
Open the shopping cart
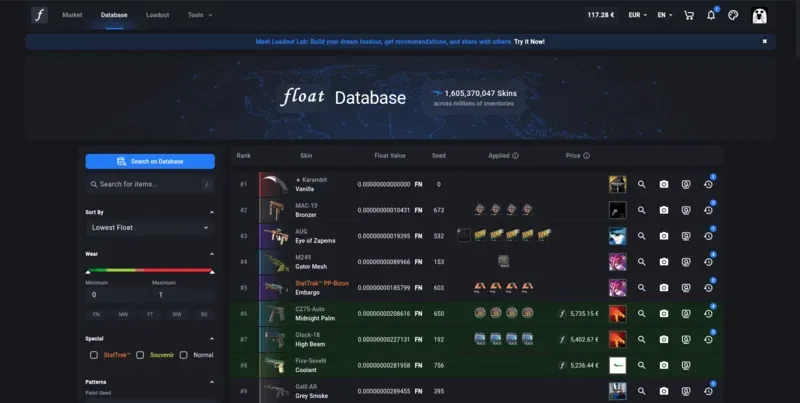click(689, 15)
